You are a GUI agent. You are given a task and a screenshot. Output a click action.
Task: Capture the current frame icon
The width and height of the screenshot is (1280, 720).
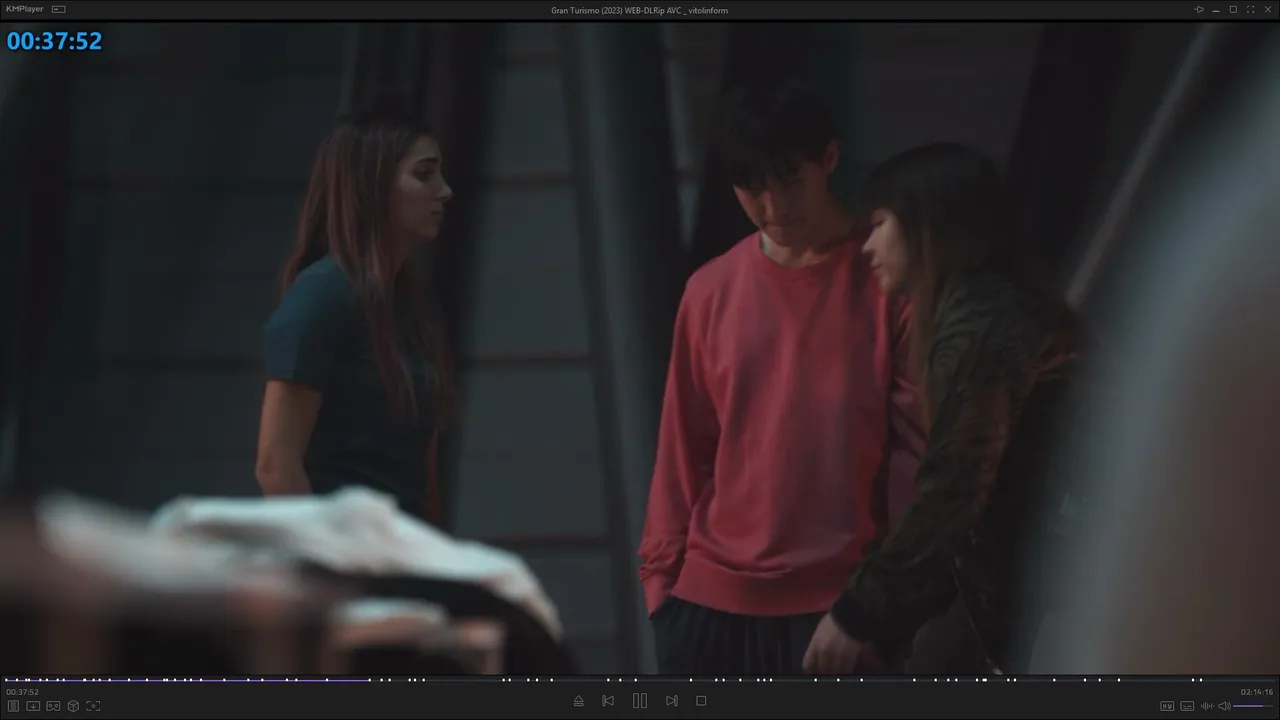(x=93, y=706)
